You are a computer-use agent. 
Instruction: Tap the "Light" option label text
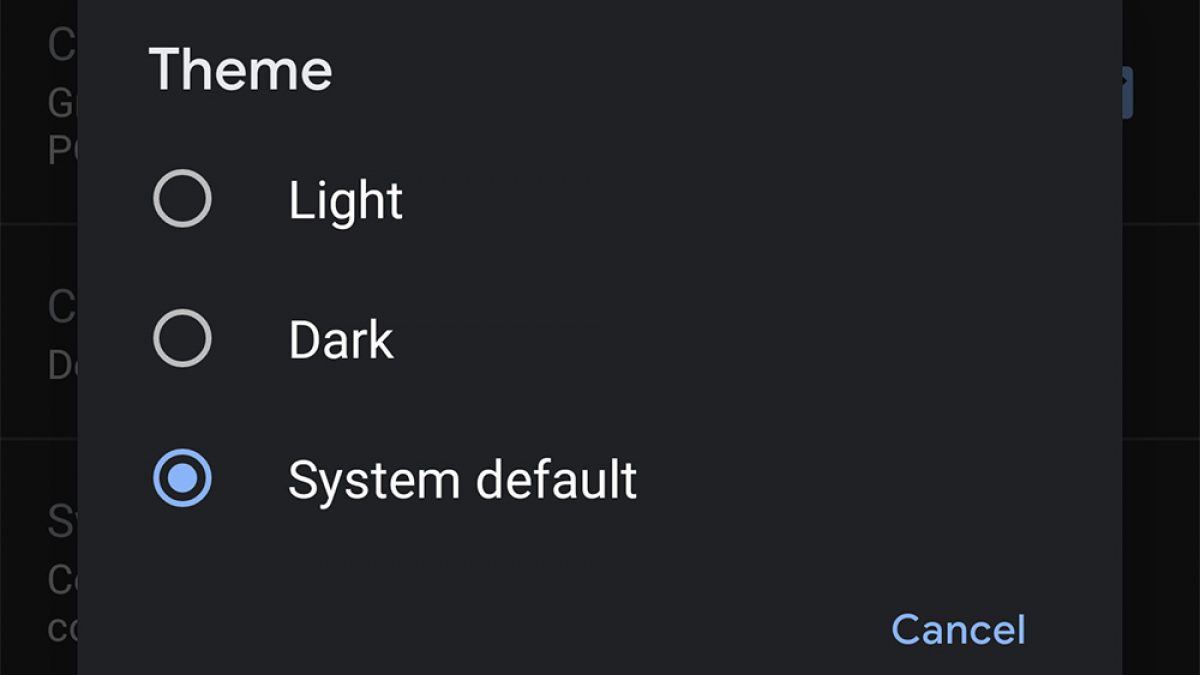[x=345, y=201]
